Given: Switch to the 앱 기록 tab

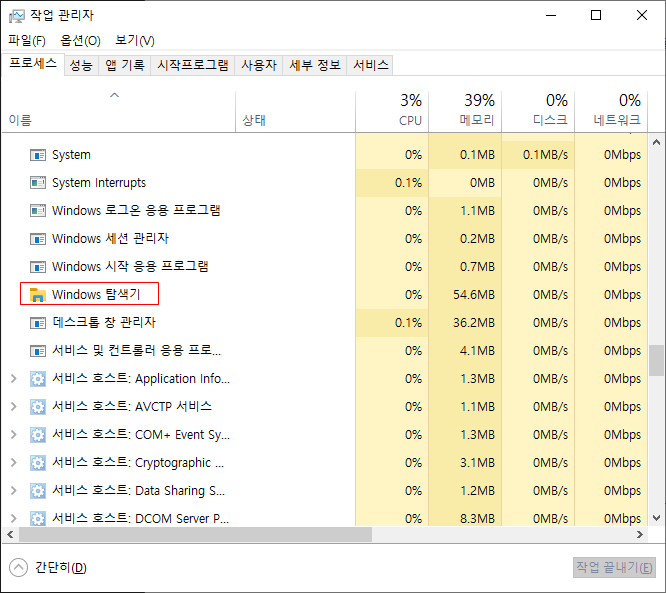Looking at the screenshot, I should pyautogui.click(x=124, y=65).
